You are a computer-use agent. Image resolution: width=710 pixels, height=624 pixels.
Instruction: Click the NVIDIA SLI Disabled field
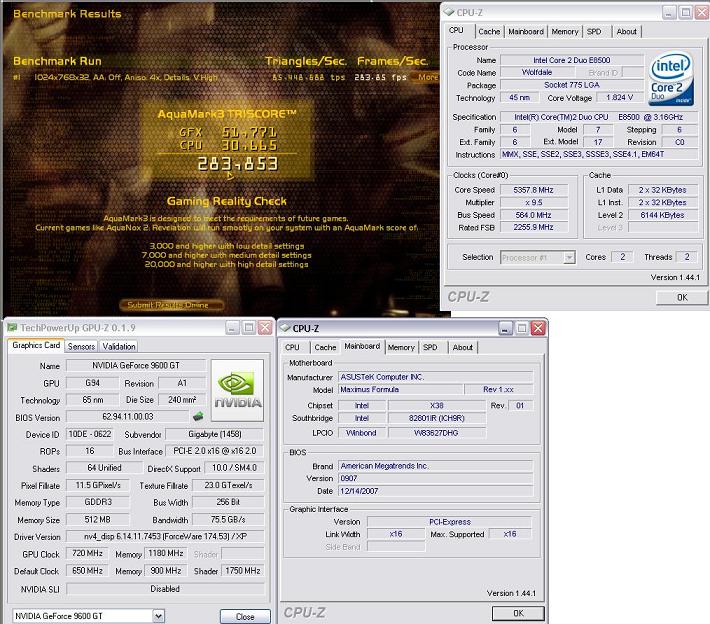tap(165, 589)
